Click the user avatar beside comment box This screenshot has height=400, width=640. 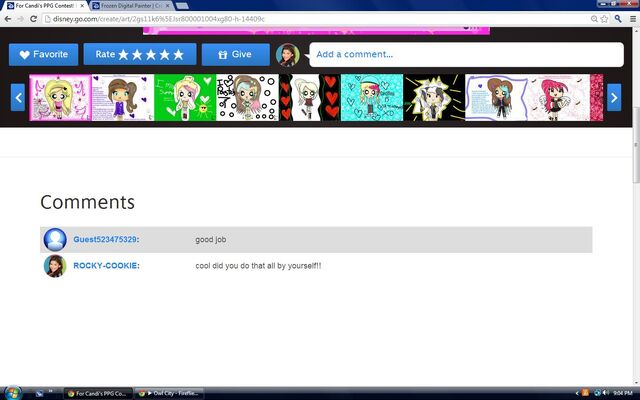pyautogui.click(x=287, y=55)
